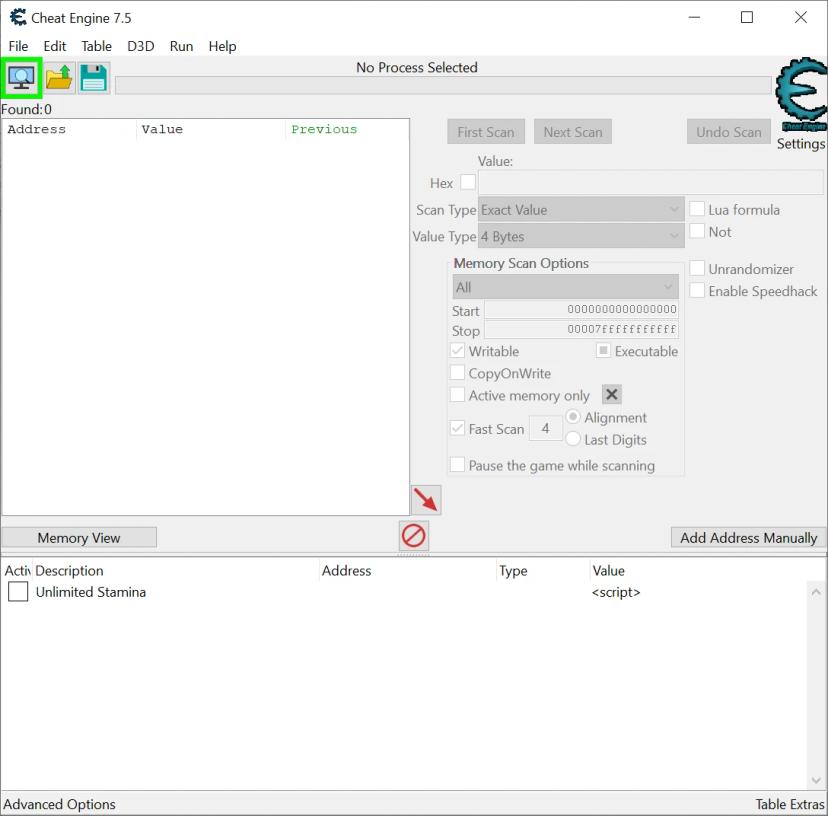The height and width of the screenshot is (816, 828).
Task: Toggle the Executable checkbox
Action: point(603,351)
